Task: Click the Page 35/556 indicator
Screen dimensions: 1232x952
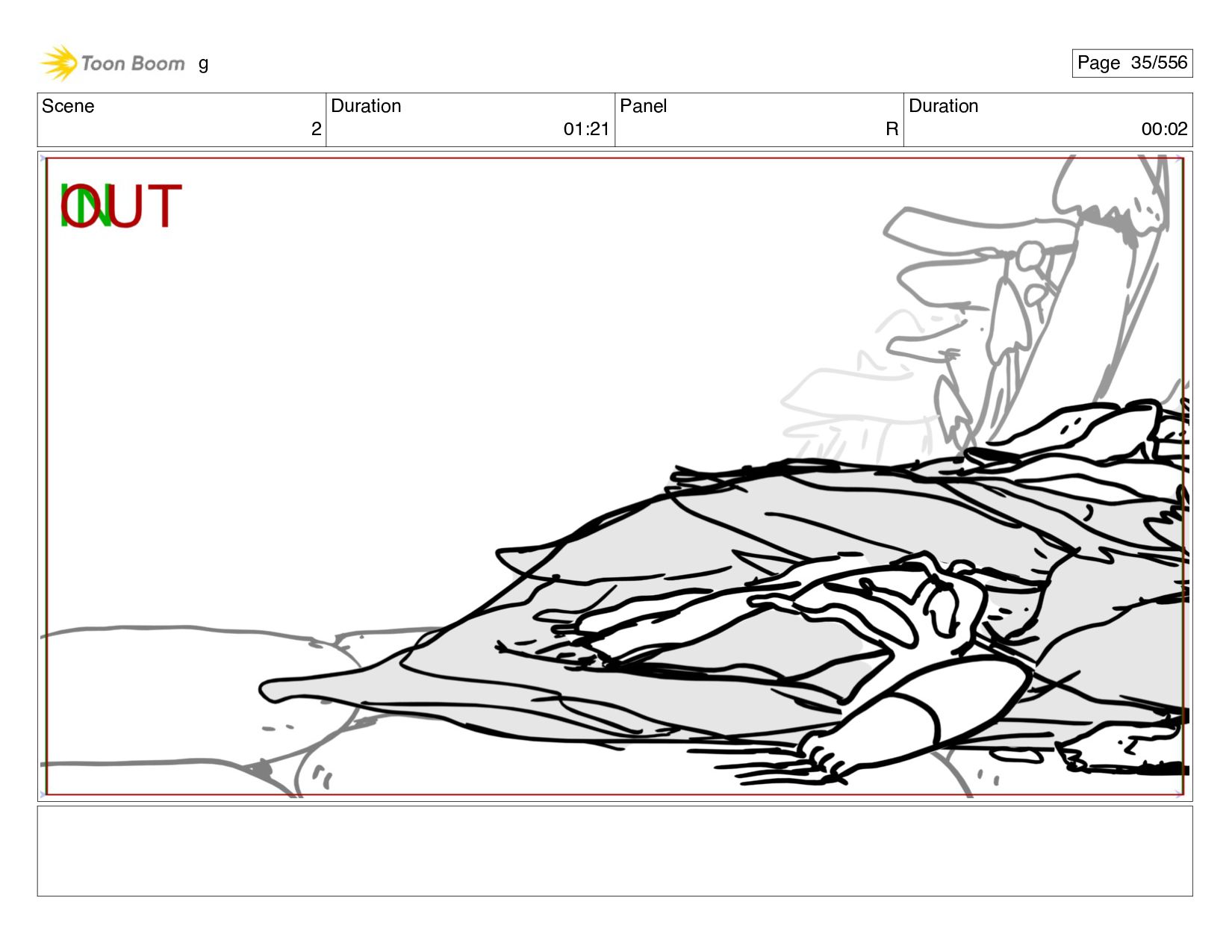Action: [1132, 63]
